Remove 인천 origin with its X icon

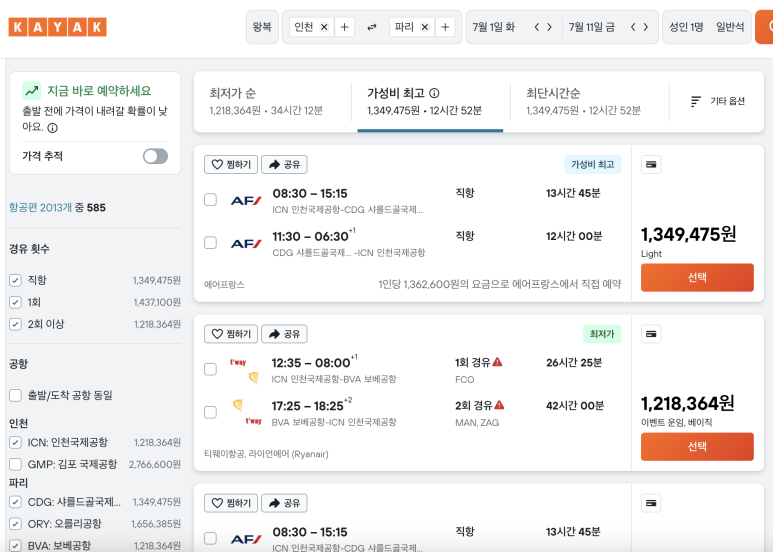324,27
